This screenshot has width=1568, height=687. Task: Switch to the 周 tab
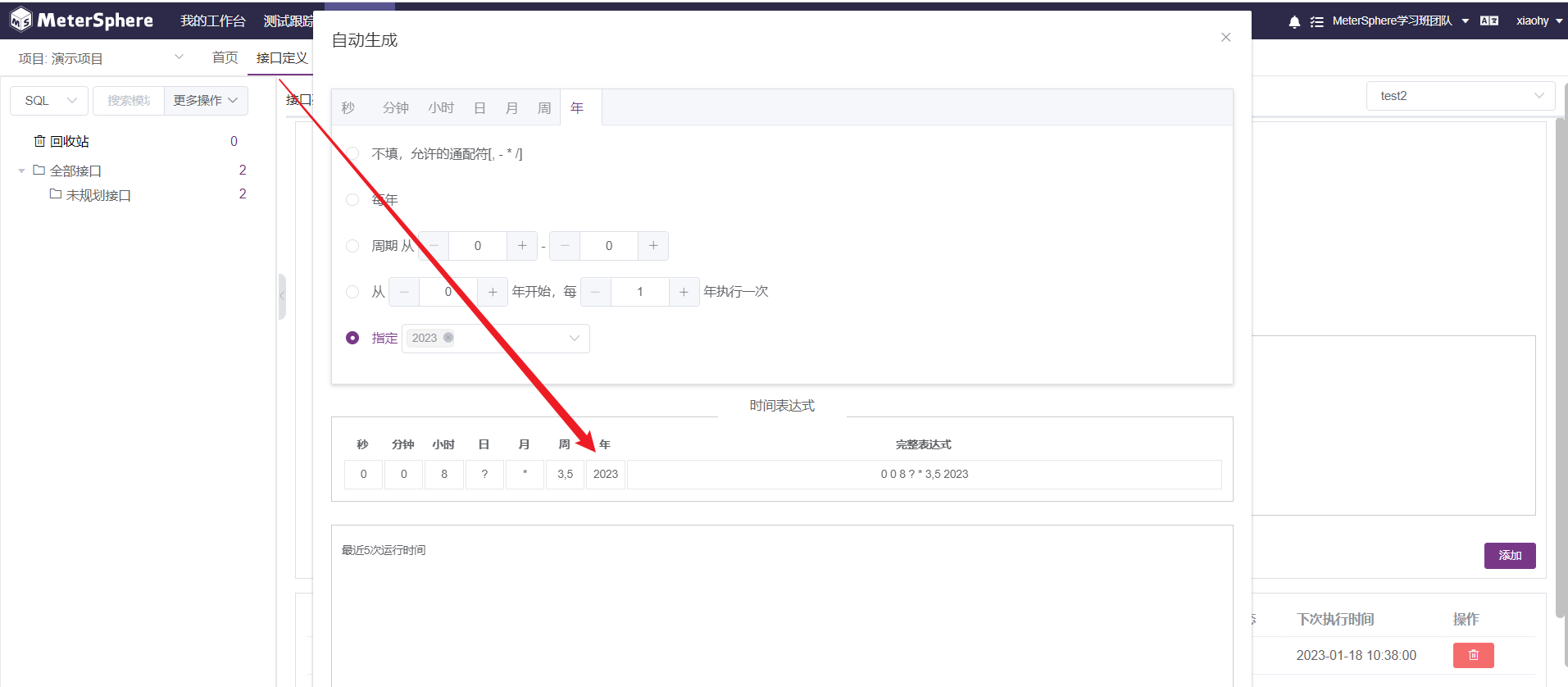pyautogui.click(x=544, y=107)
